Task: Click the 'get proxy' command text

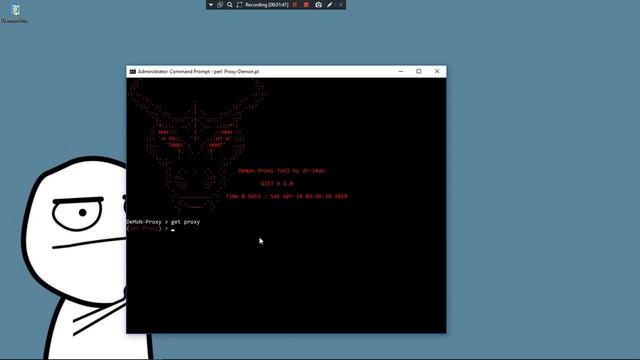Action: tap(185, 222)
